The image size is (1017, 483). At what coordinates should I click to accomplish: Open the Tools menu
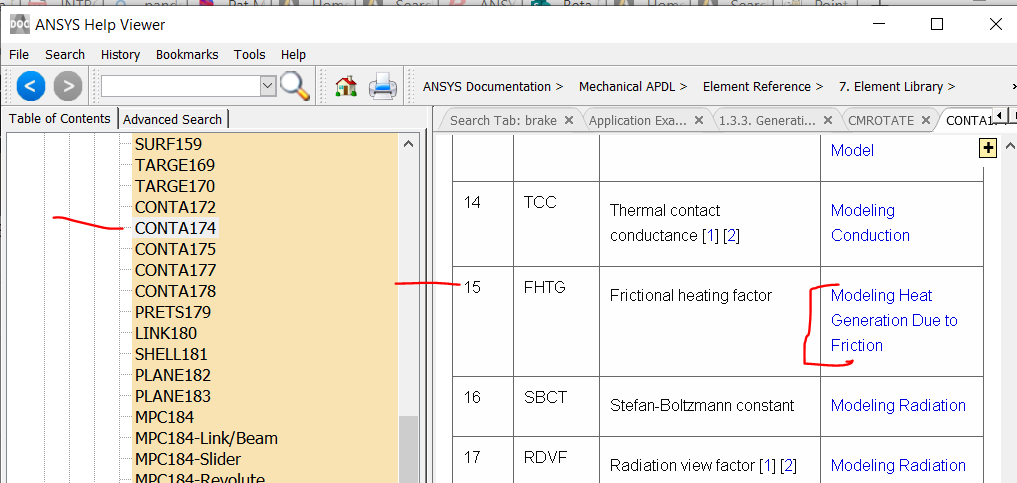click(250, 54)
